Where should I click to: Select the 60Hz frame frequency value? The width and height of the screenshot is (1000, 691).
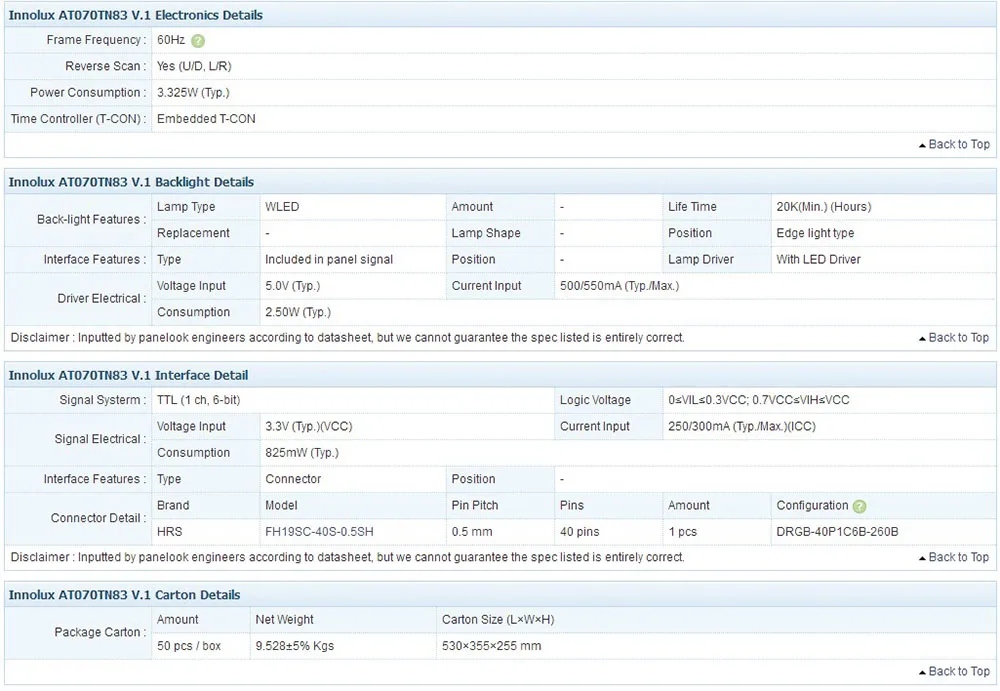[171, 40]
